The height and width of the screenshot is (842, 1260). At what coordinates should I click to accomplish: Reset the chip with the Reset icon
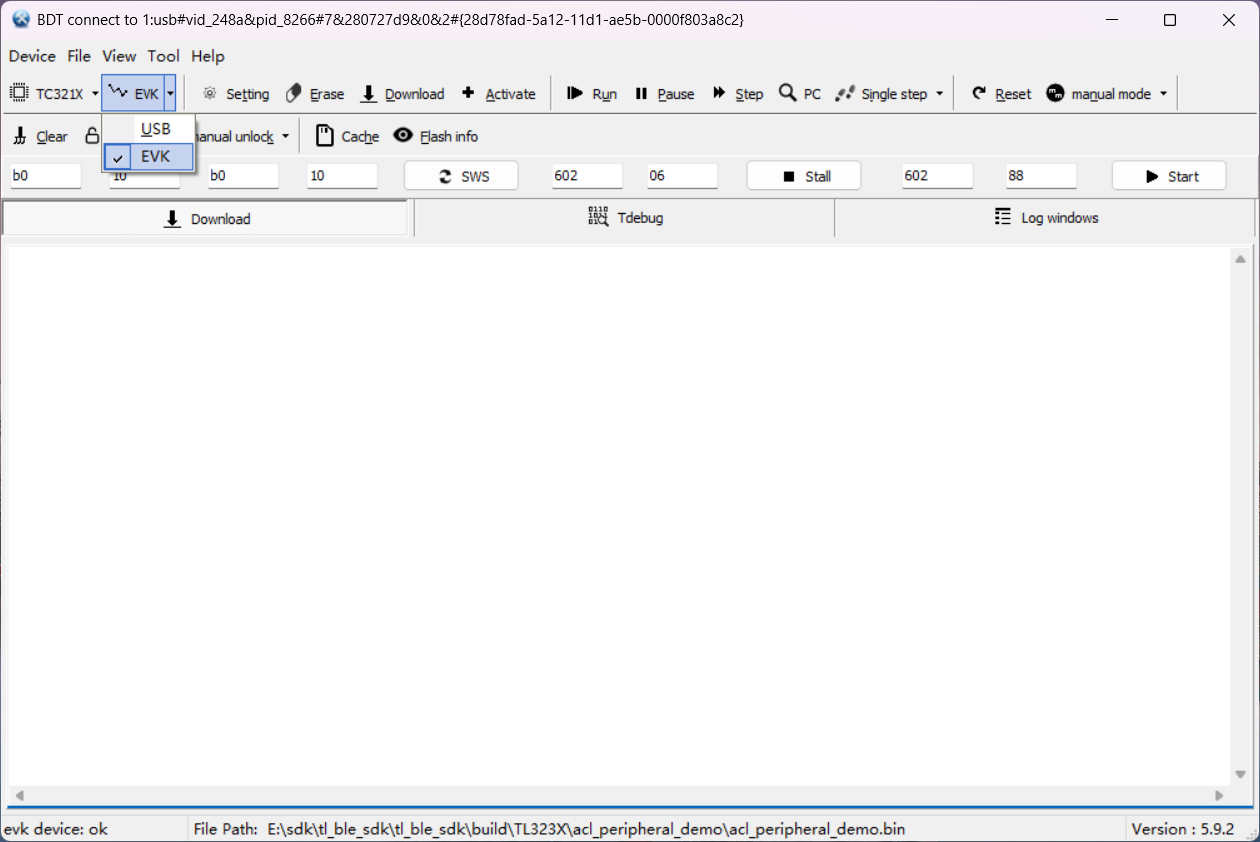pos(979,93)
